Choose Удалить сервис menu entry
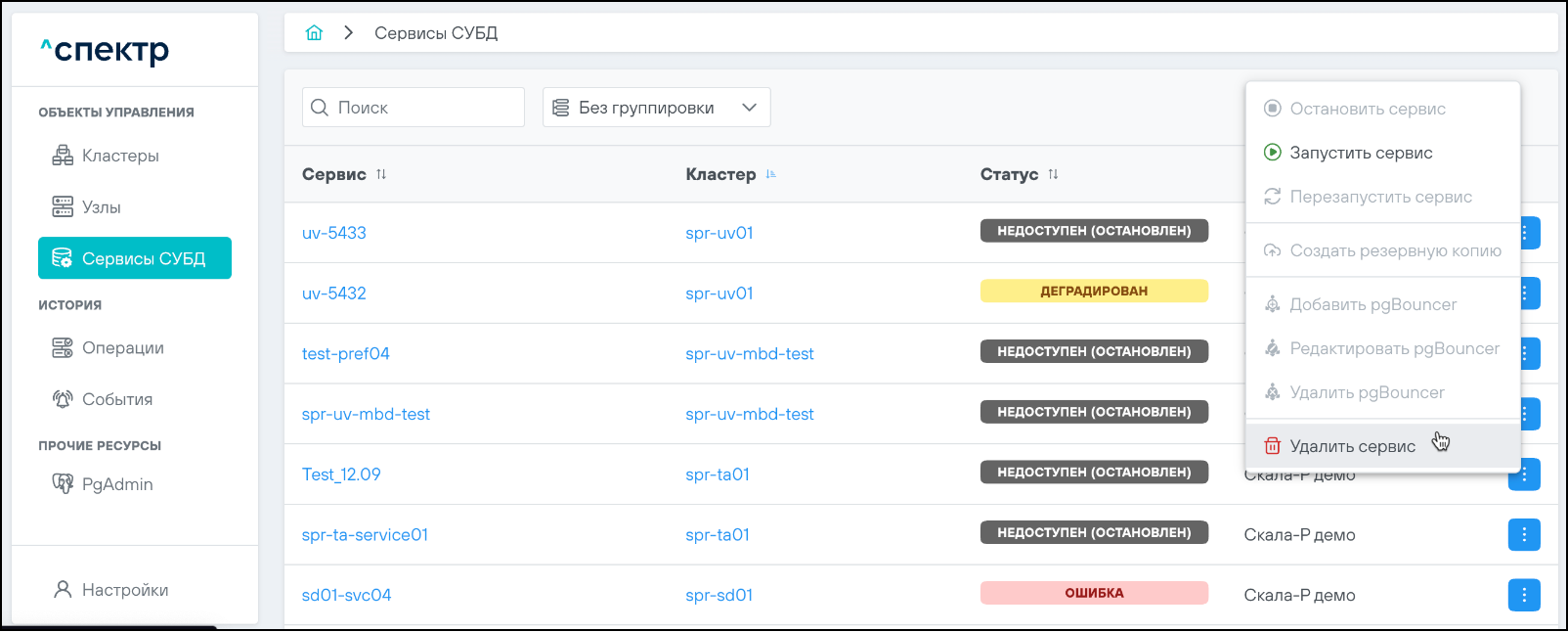Viewport: 1568px width, 632px height. 1352,446
